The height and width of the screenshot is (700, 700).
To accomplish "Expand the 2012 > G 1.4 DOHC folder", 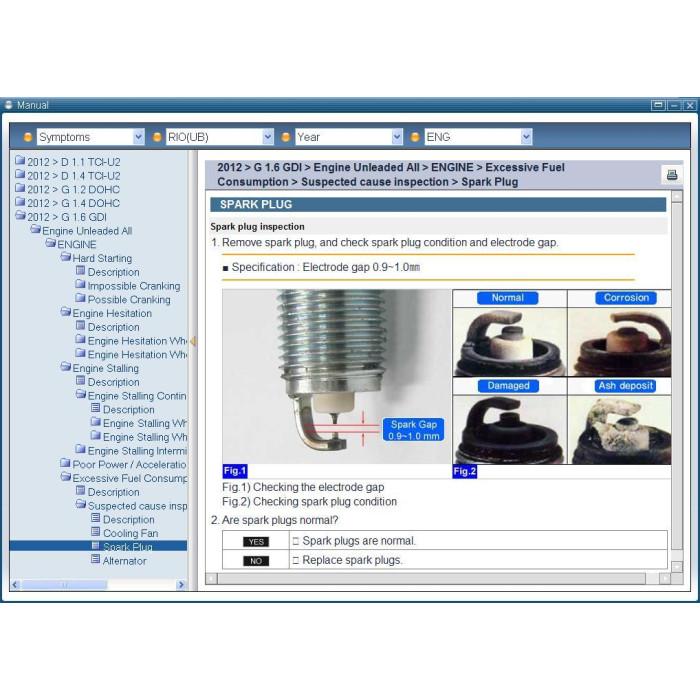I will pyautogui.click(x=20, y=202).
